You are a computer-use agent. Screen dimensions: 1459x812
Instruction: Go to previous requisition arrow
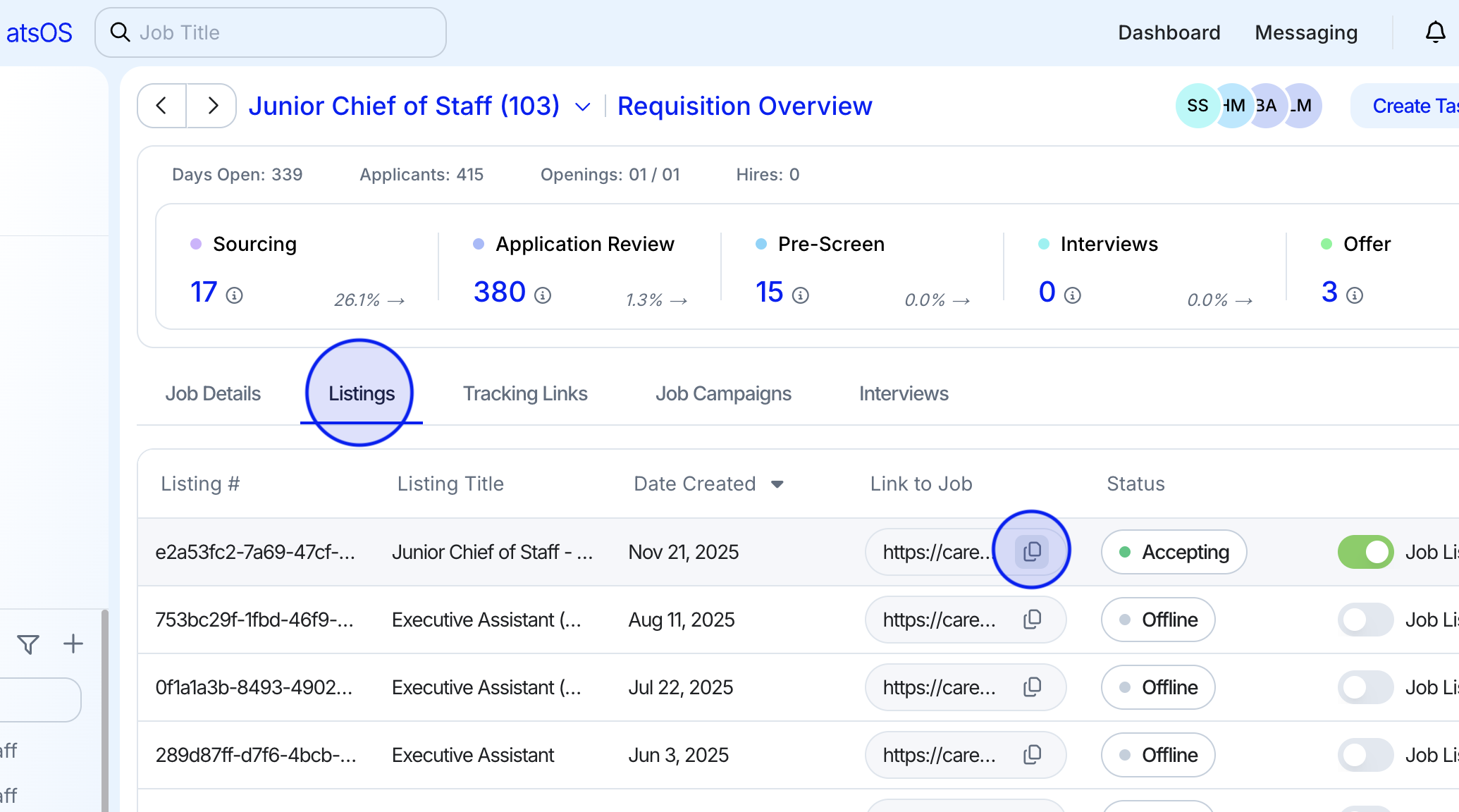point(161,106)
